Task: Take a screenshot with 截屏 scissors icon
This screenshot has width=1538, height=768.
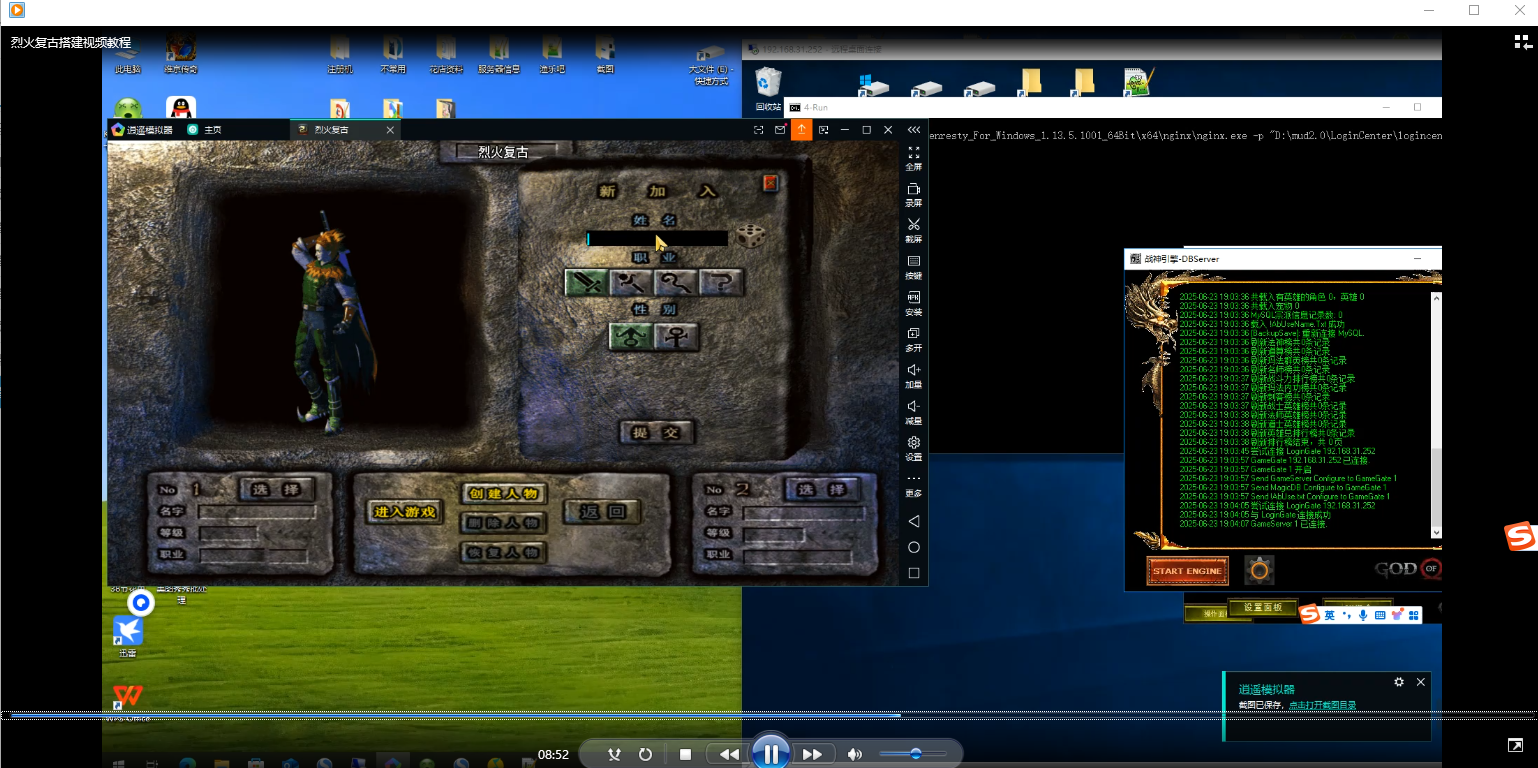Action: 913,230
